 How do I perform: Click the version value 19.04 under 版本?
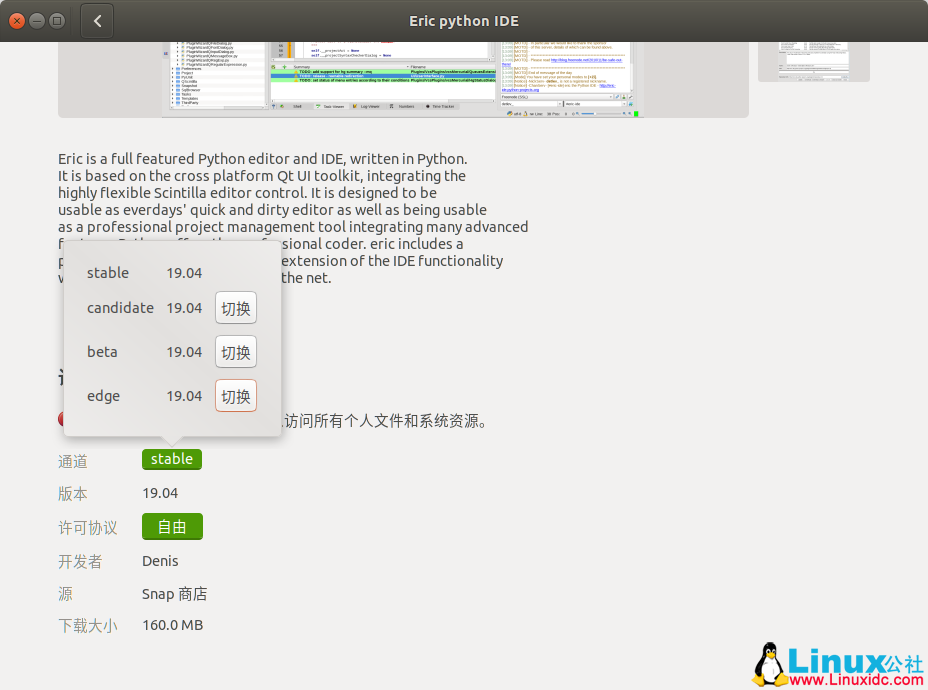[160, 493]
